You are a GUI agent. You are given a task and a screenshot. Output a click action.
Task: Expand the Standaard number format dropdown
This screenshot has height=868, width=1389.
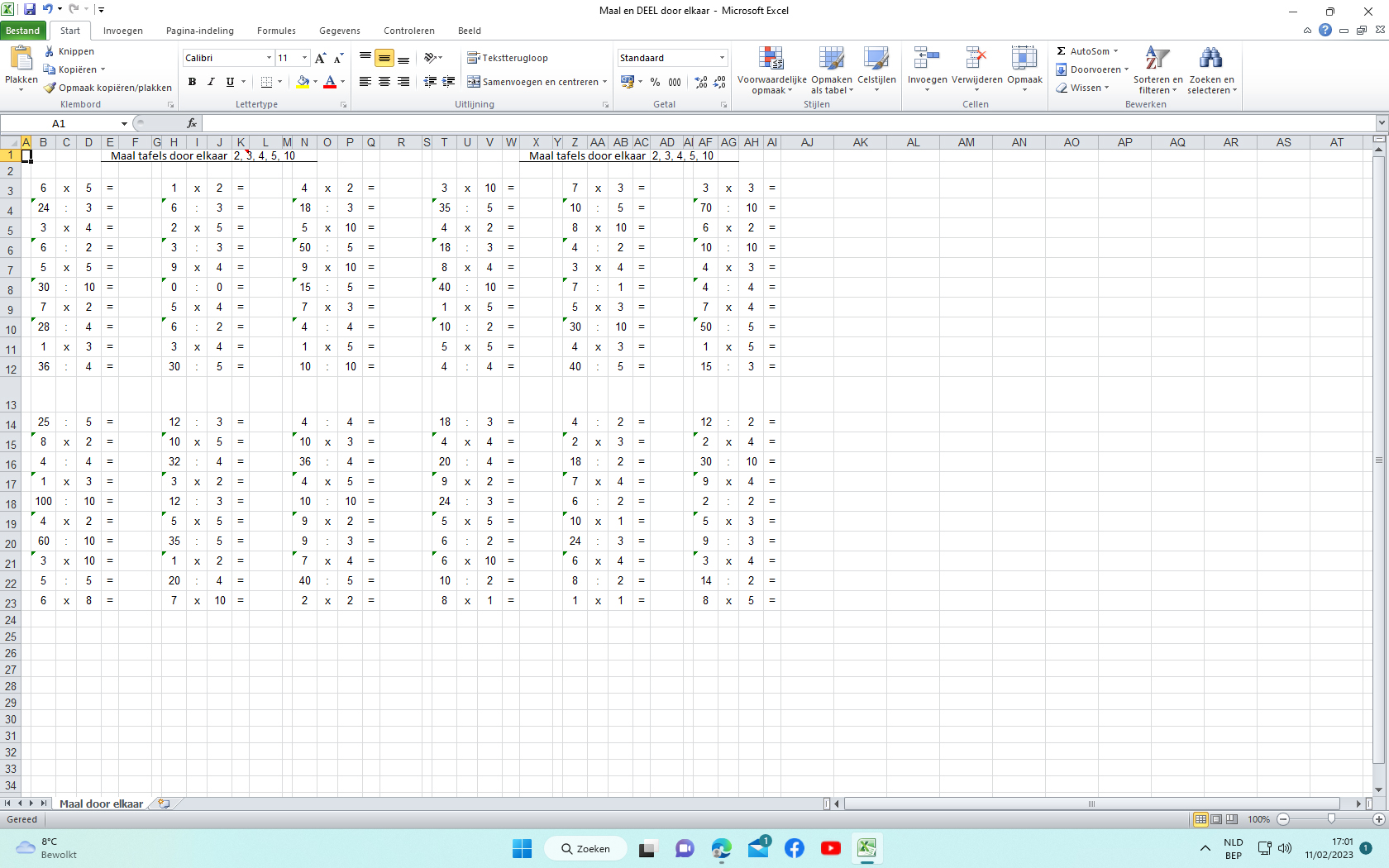click(x=722, y=58)
